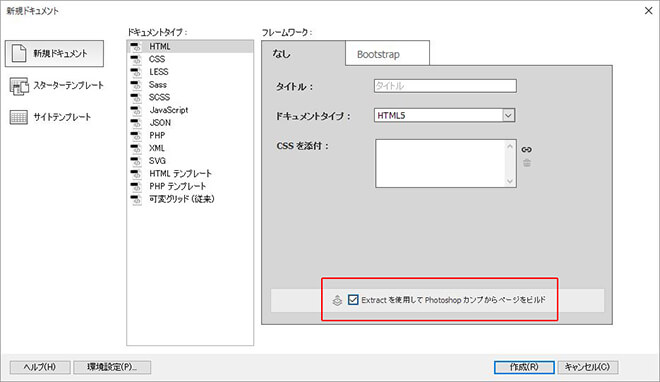660x382 pixels.
Task: Click the キャンセル(C) cancel button
Action: point(588,367)
